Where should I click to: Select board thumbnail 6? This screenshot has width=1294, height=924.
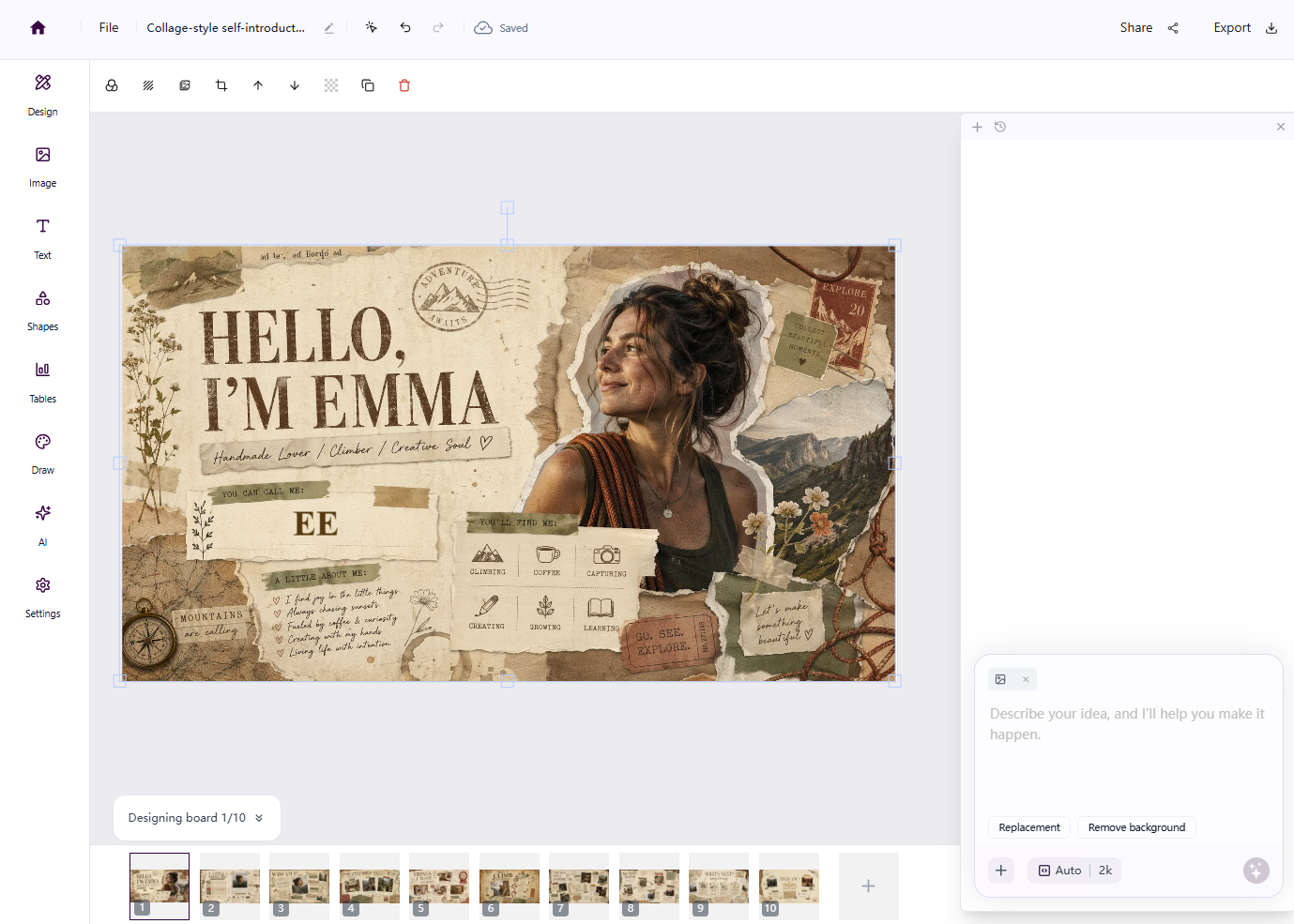510,886
